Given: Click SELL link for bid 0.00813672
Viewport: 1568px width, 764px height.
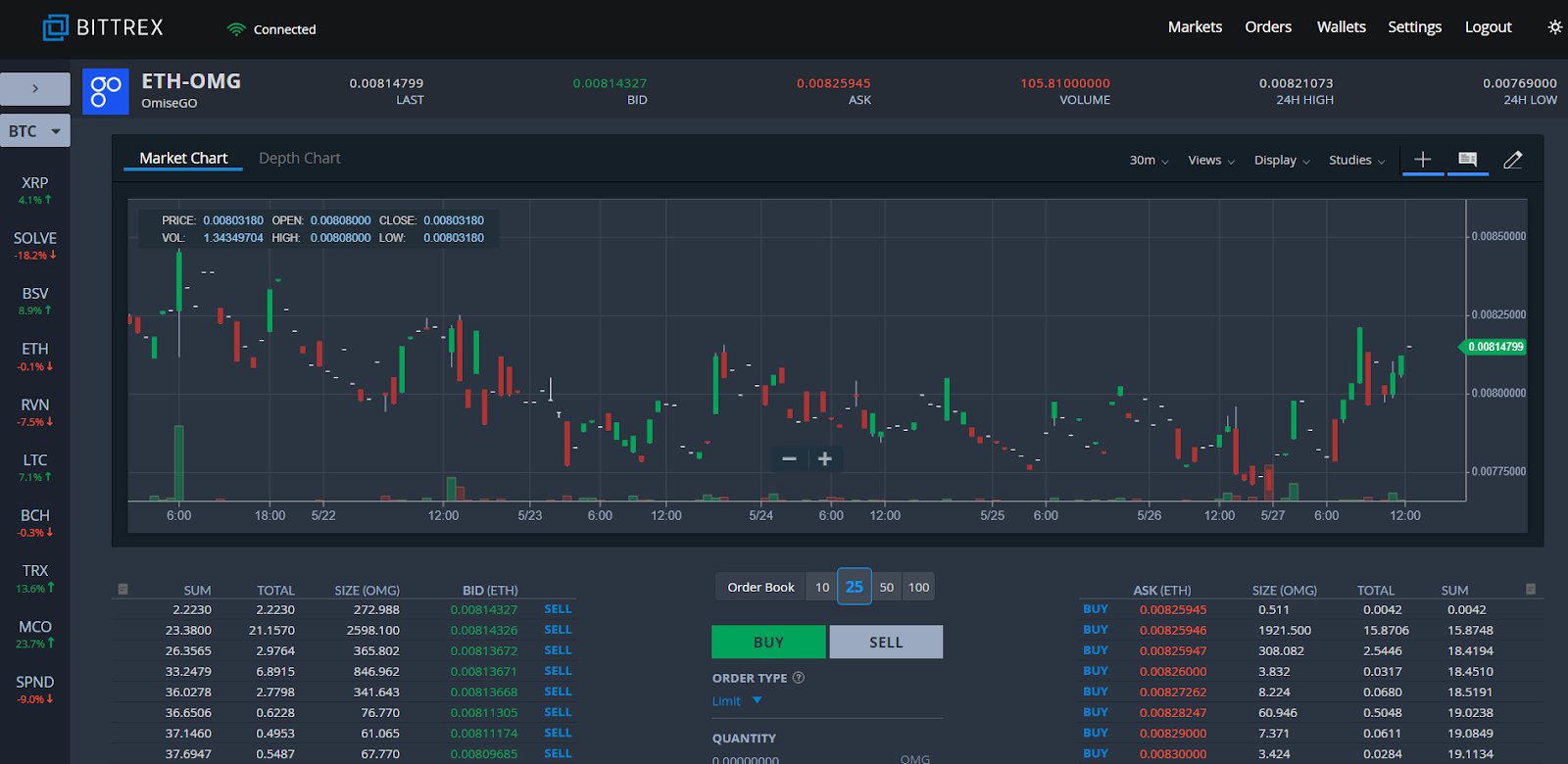Looking at the screenshot, I should 558,650.
